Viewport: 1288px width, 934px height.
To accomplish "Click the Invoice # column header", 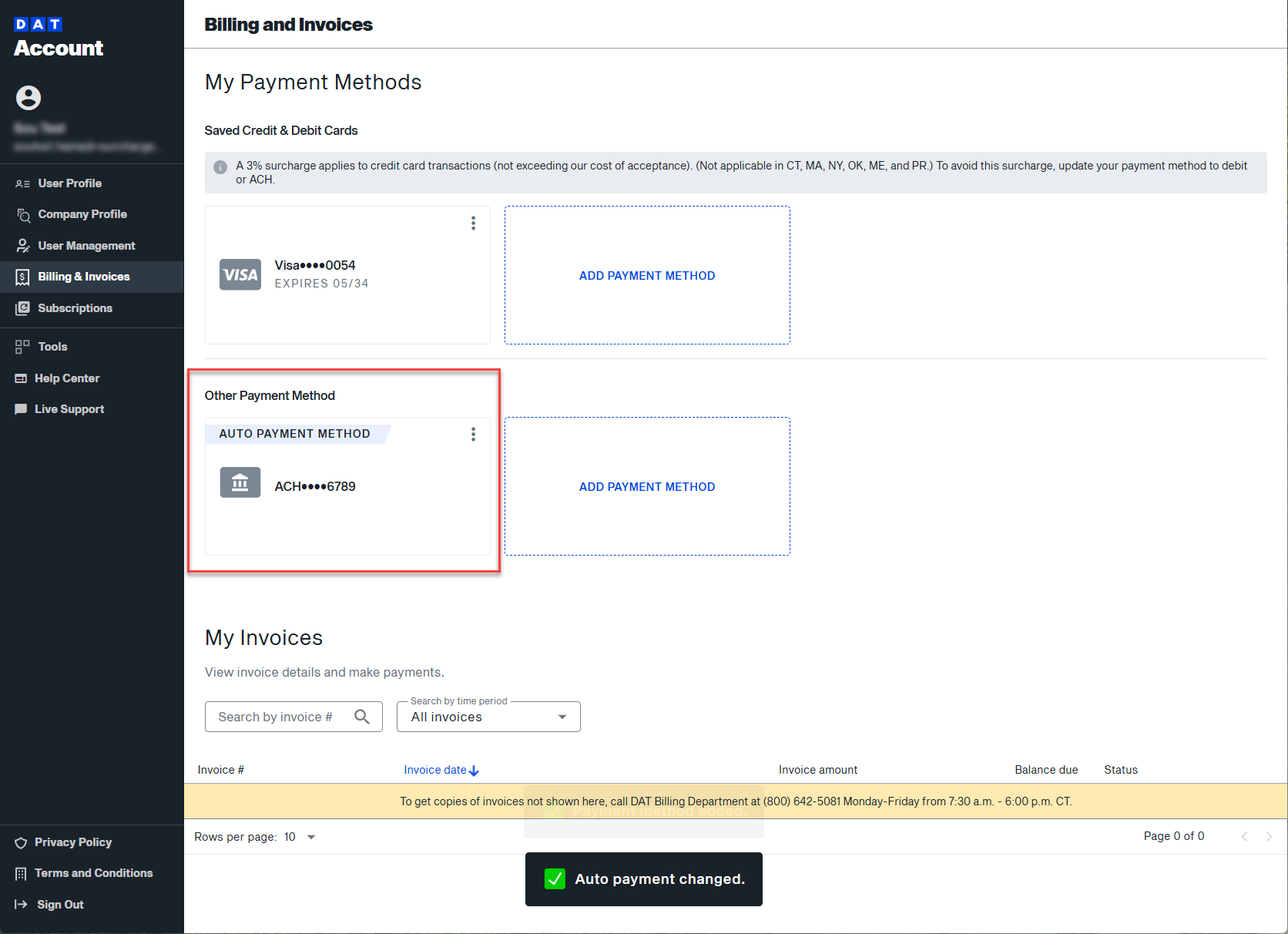I will pos(221,770).
